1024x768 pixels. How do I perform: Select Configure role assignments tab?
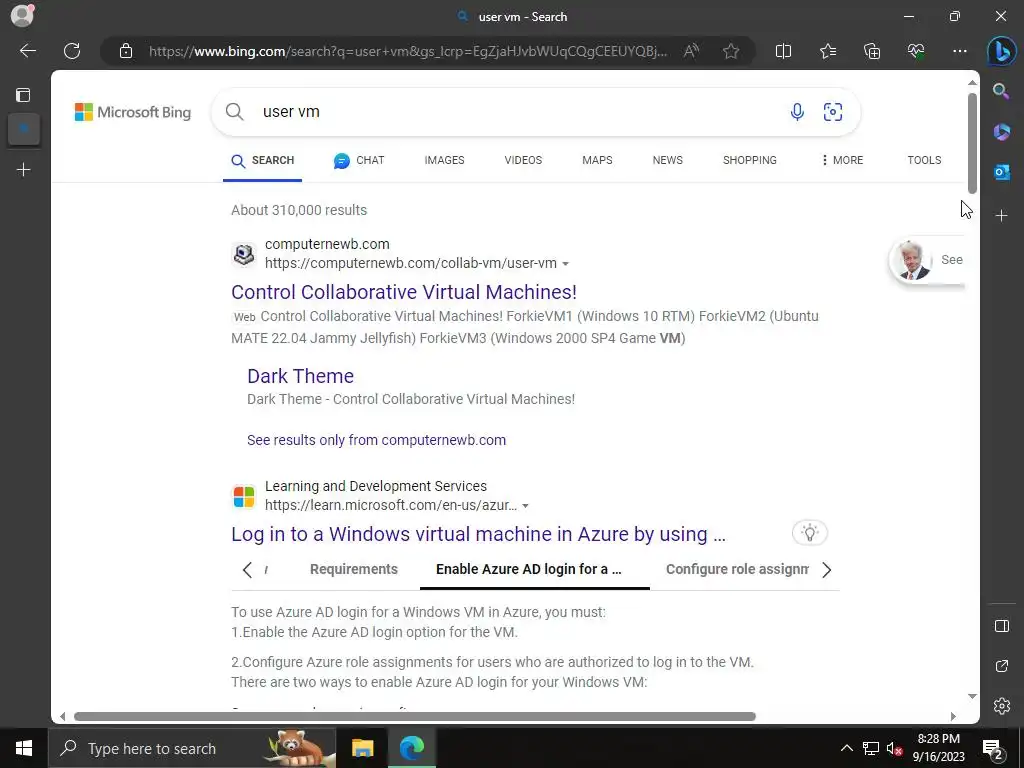coord(737,569)
